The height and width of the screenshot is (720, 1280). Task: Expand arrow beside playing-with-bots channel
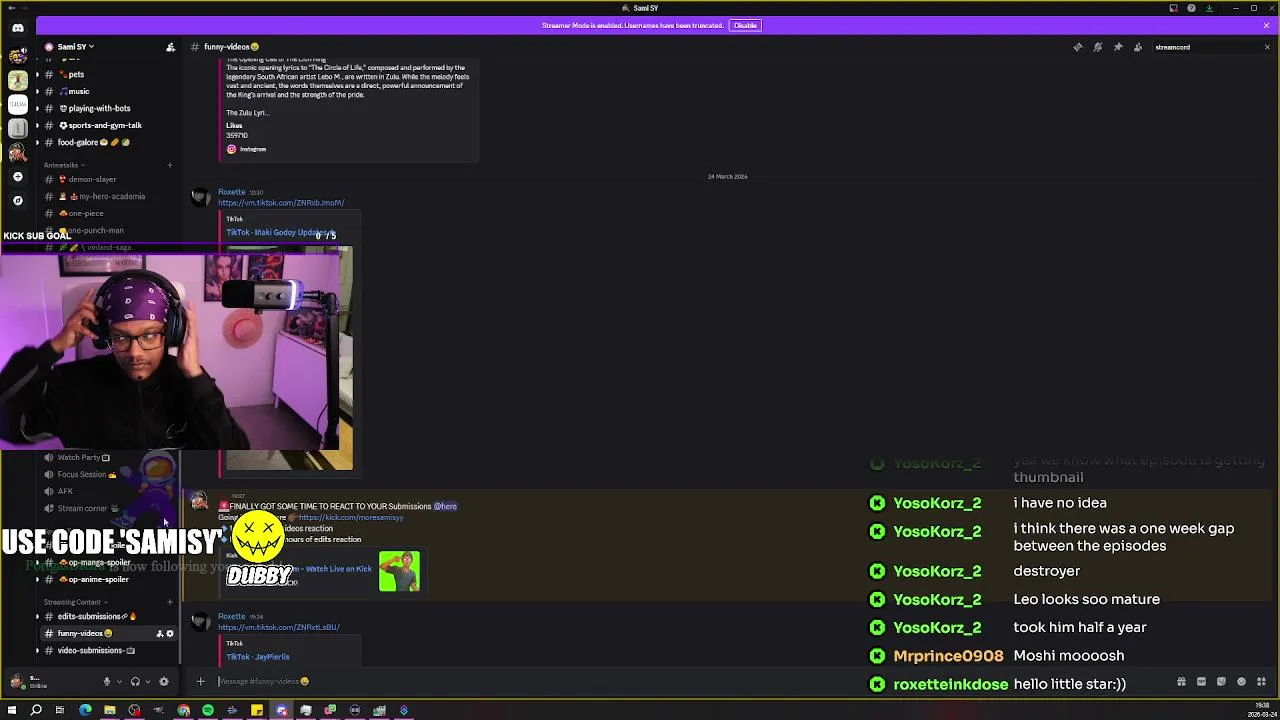pyautogui.click(x=37, y=108)
